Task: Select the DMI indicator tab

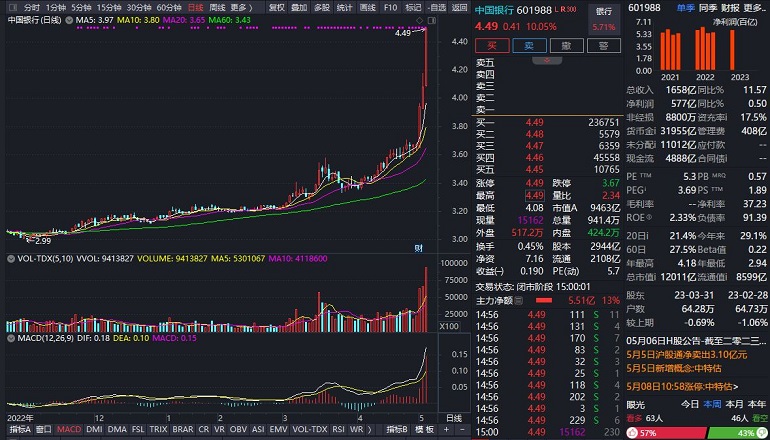Action: (x=94, y=429)
